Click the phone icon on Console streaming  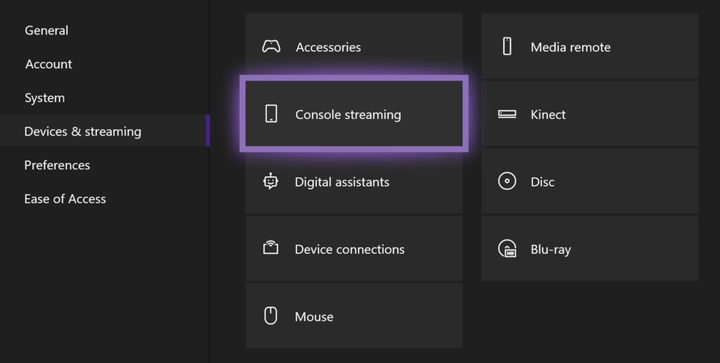pos(271,114)
